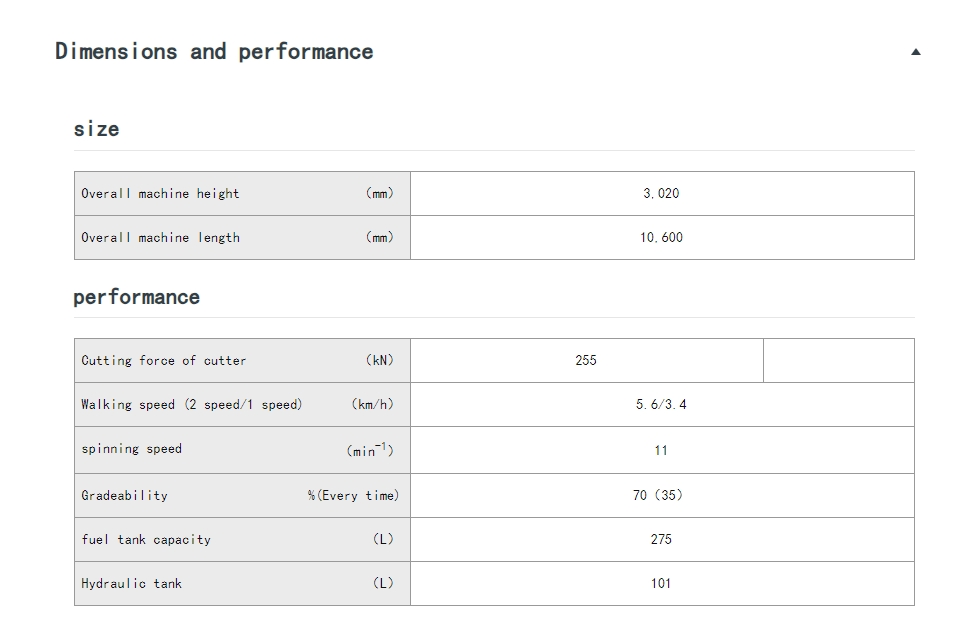
Task: Select the 275 fuel tank value
Action: coord(661,539)
